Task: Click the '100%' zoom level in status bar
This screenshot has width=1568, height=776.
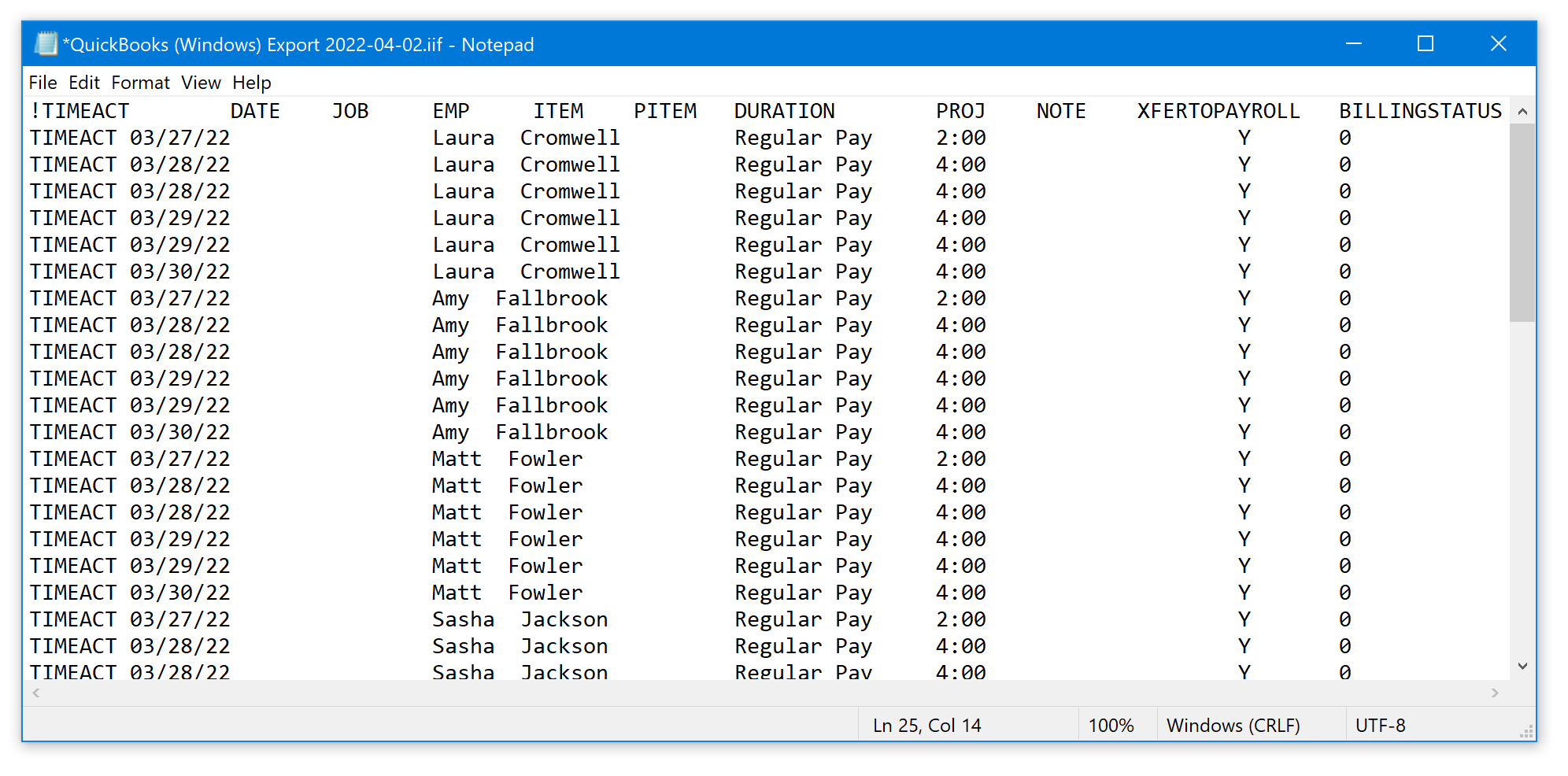Action: (1111, 726)
